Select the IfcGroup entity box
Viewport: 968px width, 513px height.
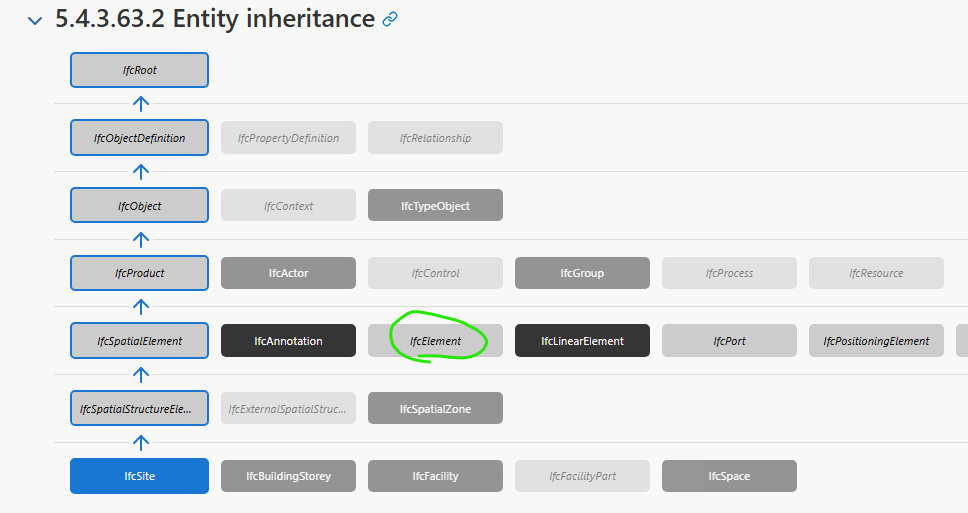[582, 273]
